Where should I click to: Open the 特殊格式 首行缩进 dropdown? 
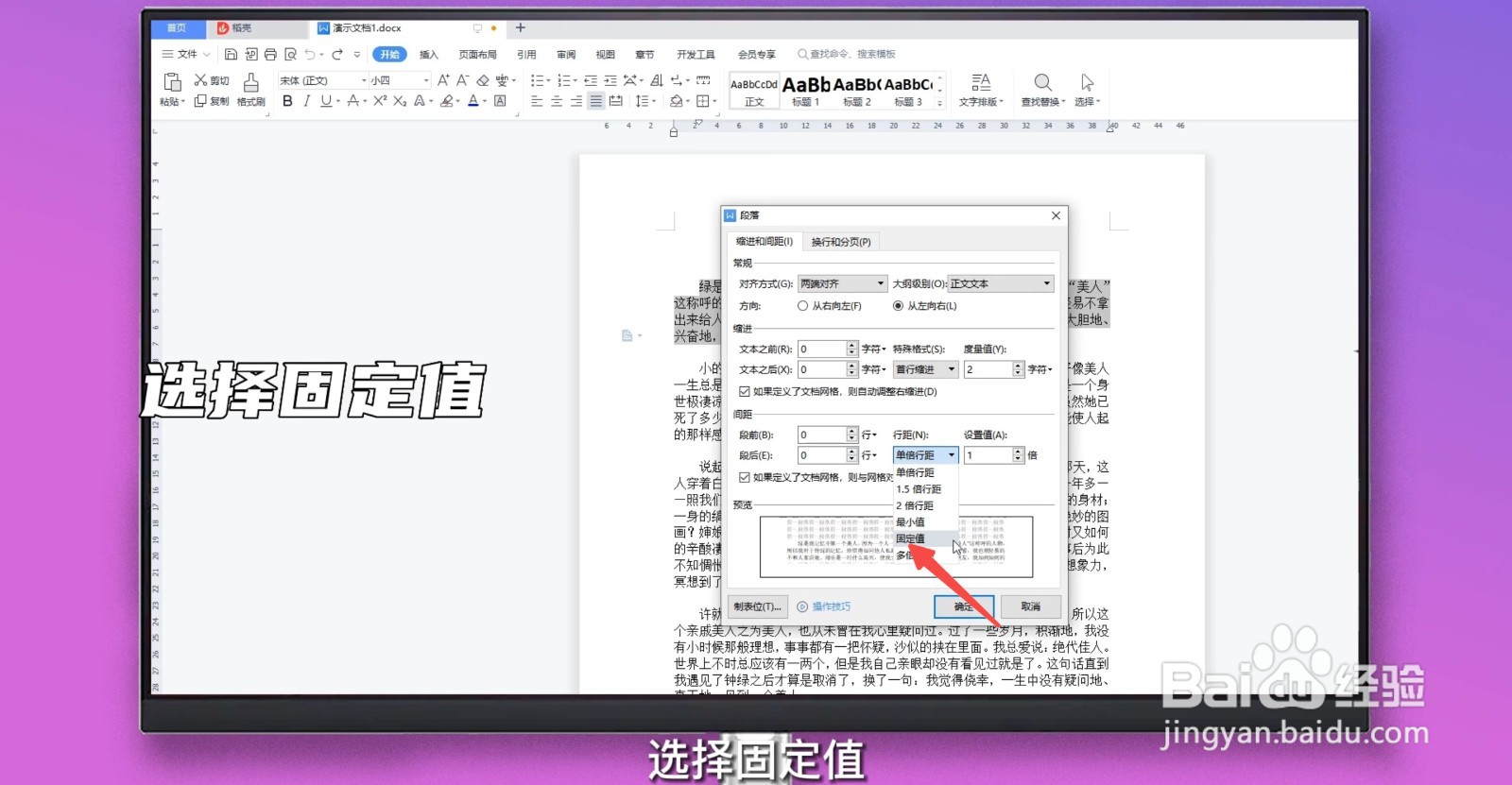(x=926, y=369)
